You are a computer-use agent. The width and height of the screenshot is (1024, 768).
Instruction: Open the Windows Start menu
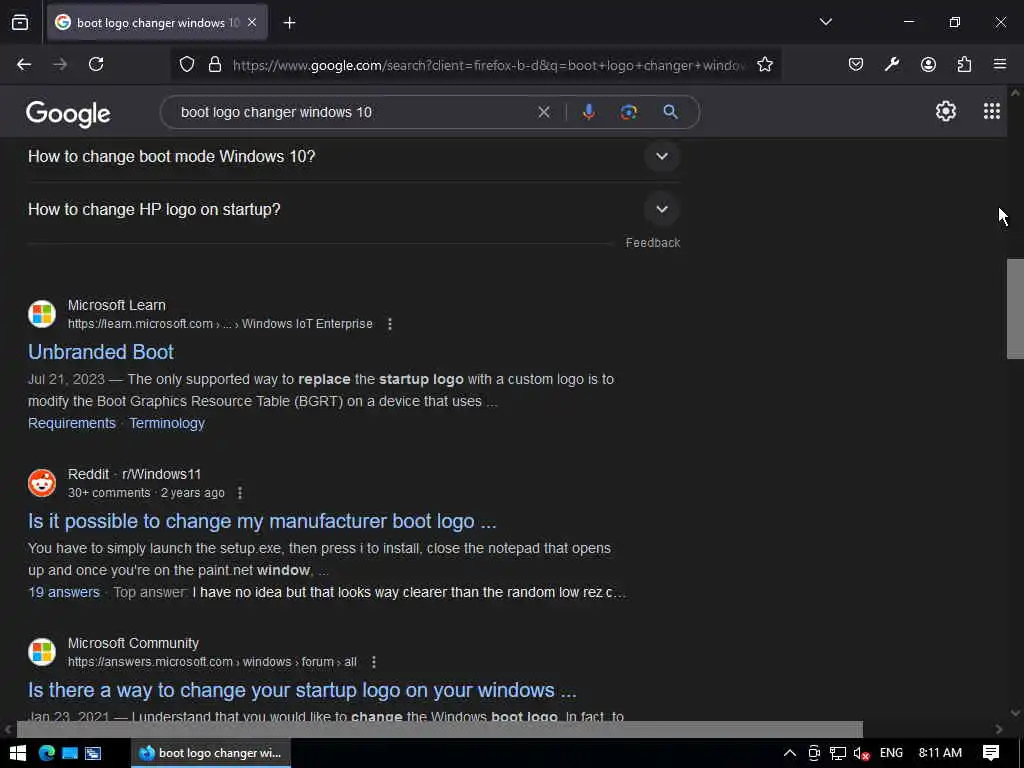click(x=18, y=753)
